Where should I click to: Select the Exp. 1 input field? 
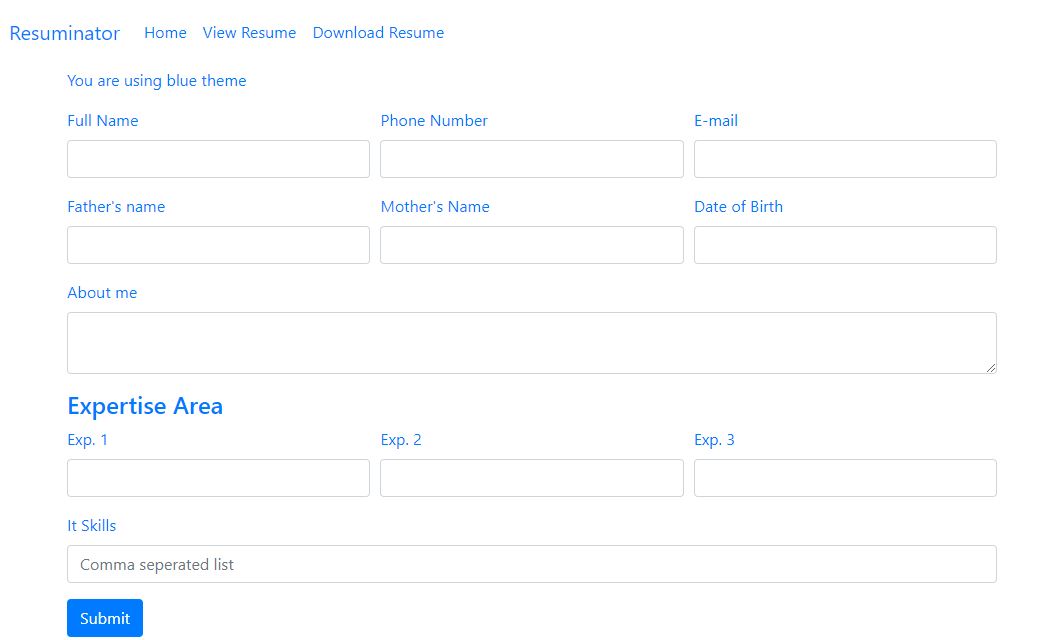[x=218, y=477]
